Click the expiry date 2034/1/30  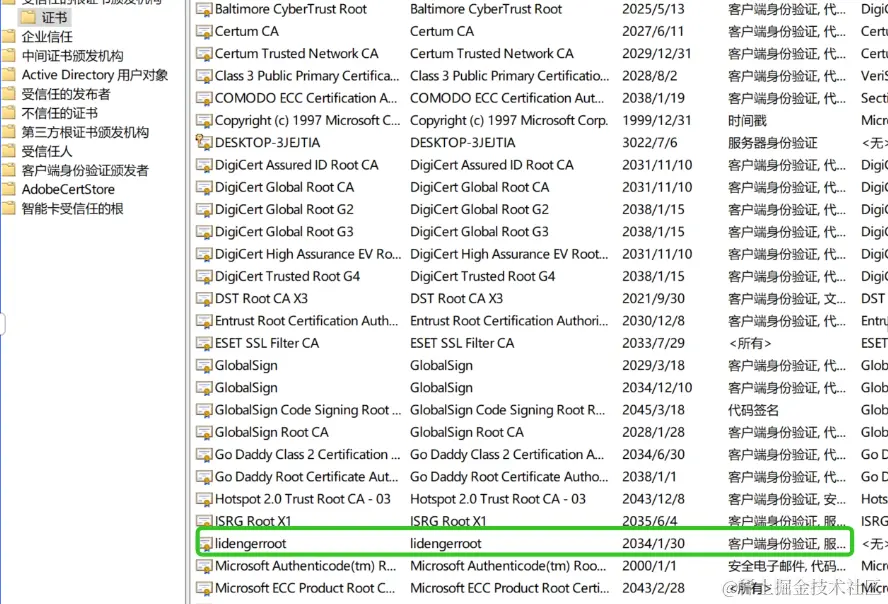point(653,543)
